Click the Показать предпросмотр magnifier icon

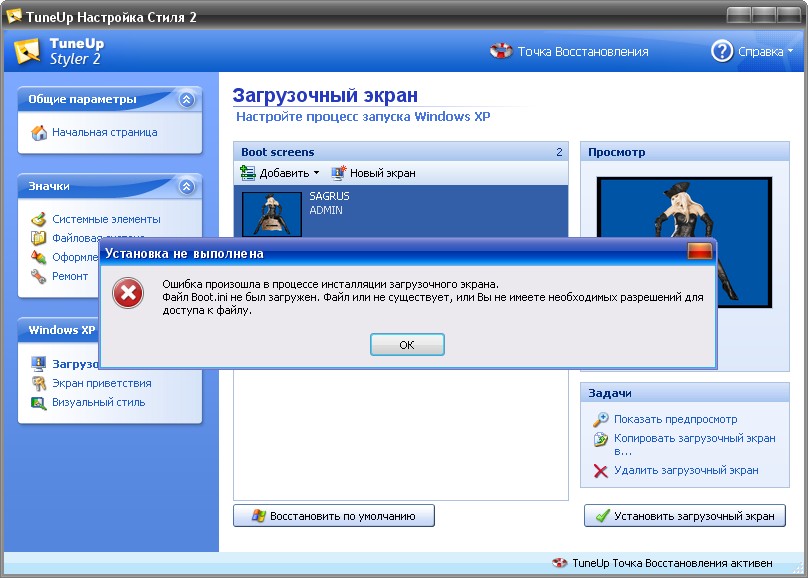tap(600, 420)
